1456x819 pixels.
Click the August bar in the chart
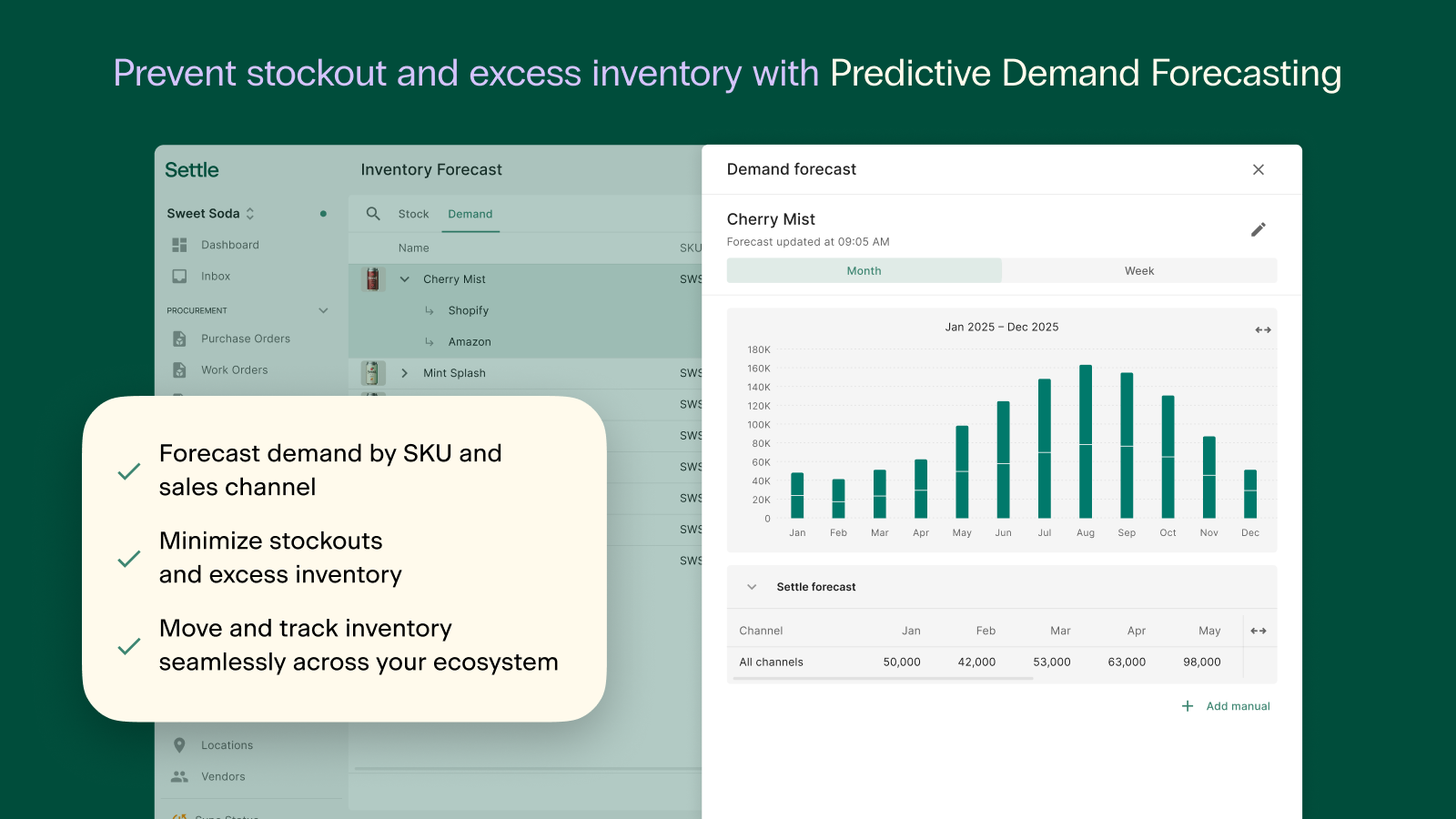[x=1086, y=441]
